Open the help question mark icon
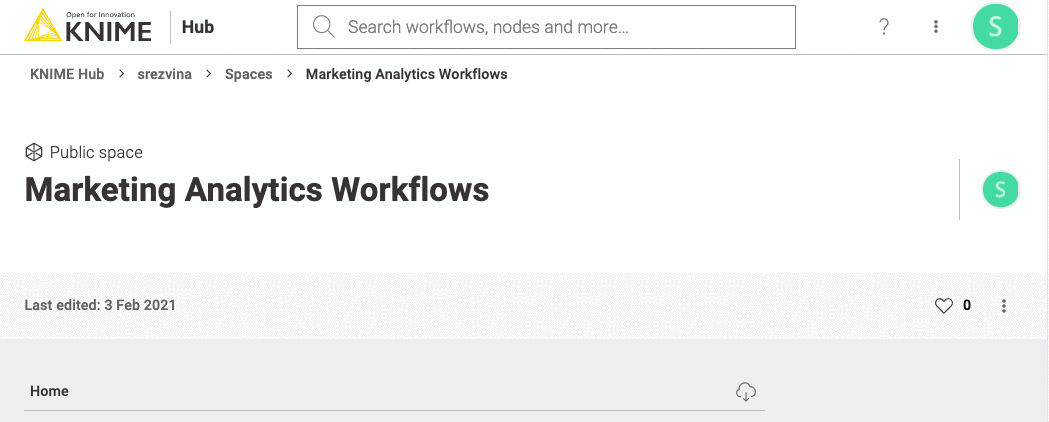 [x=884, y=27]
